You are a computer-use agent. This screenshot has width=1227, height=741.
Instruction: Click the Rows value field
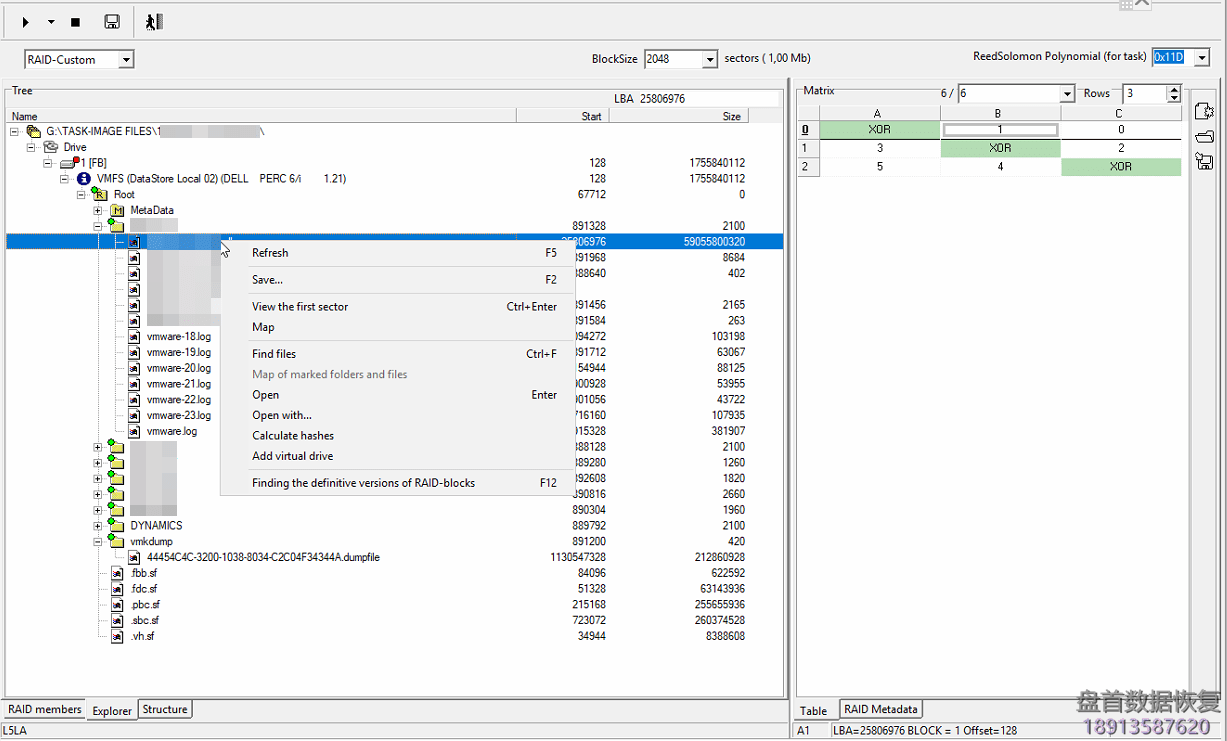[x=1144, y=94]
